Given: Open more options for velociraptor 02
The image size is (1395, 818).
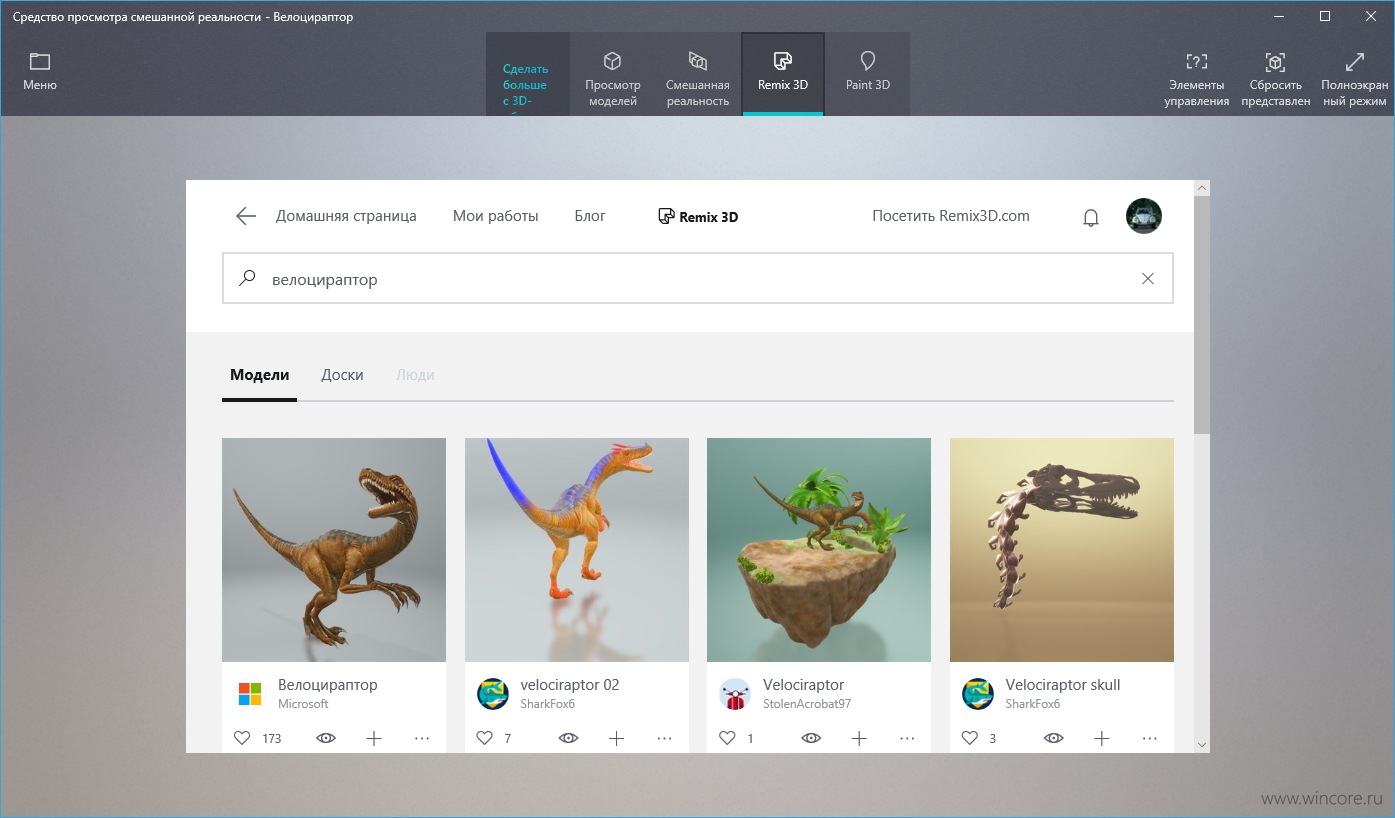Looking at the screenshot, I should coord(665,738).
